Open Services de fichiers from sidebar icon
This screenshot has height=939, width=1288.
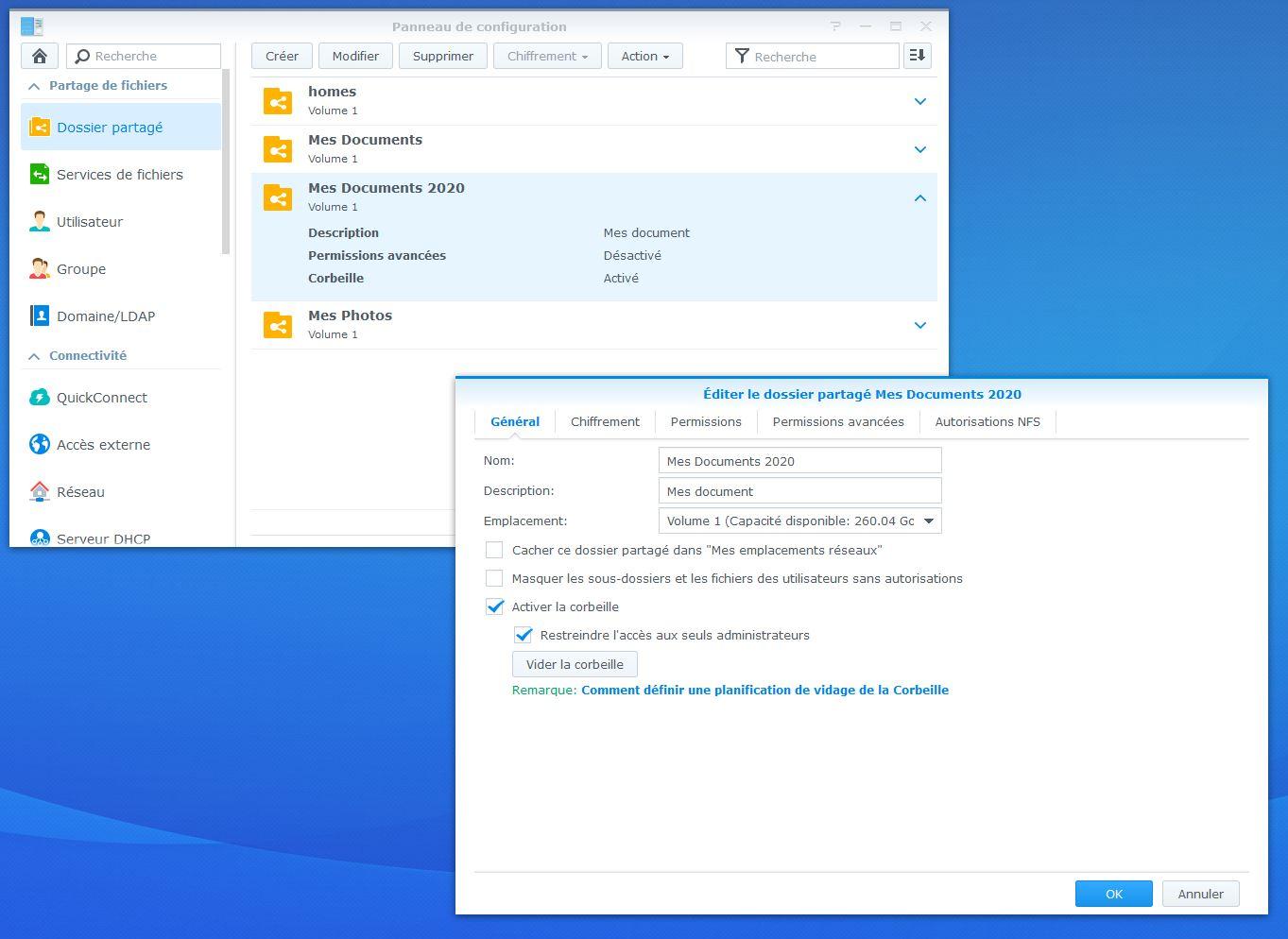coord(40,175)
